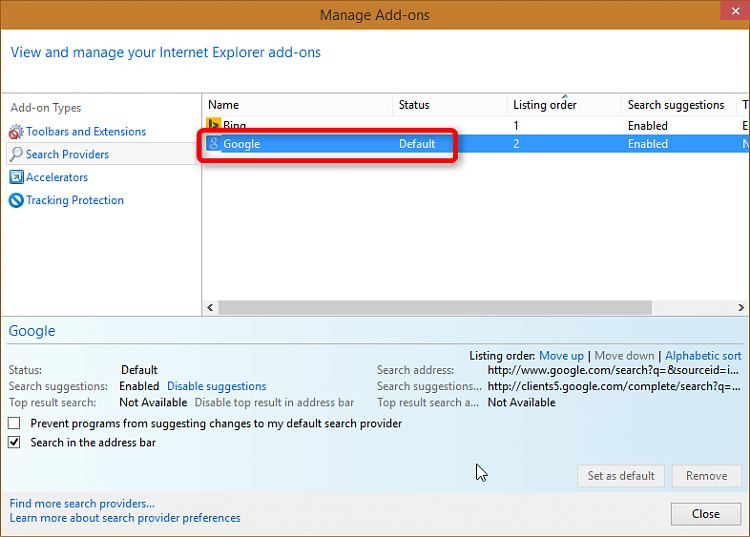Click Disable suggestions link
Viewport: 750px width, 537px height.
coord(217,386)
